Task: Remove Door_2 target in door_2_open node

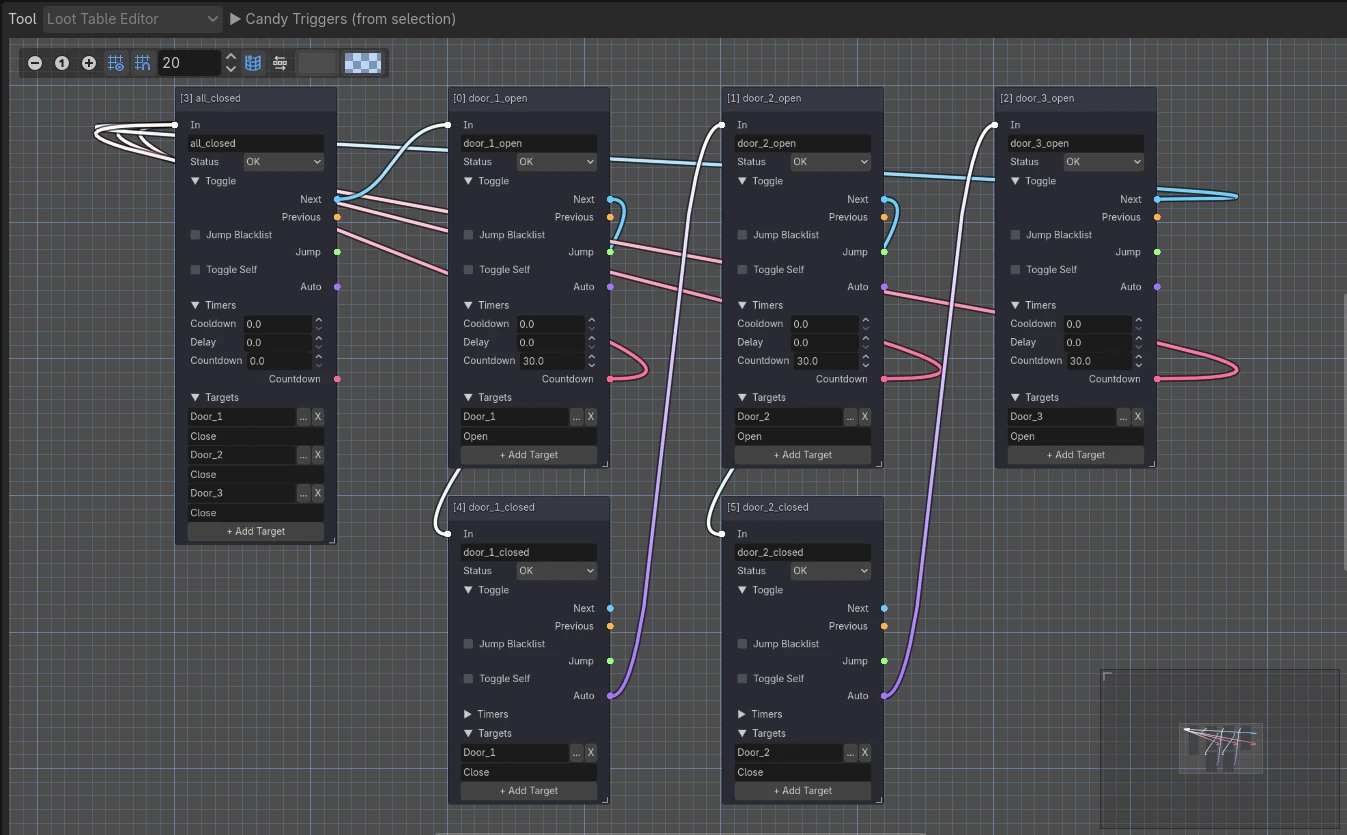Action: (x=865, y=416)
